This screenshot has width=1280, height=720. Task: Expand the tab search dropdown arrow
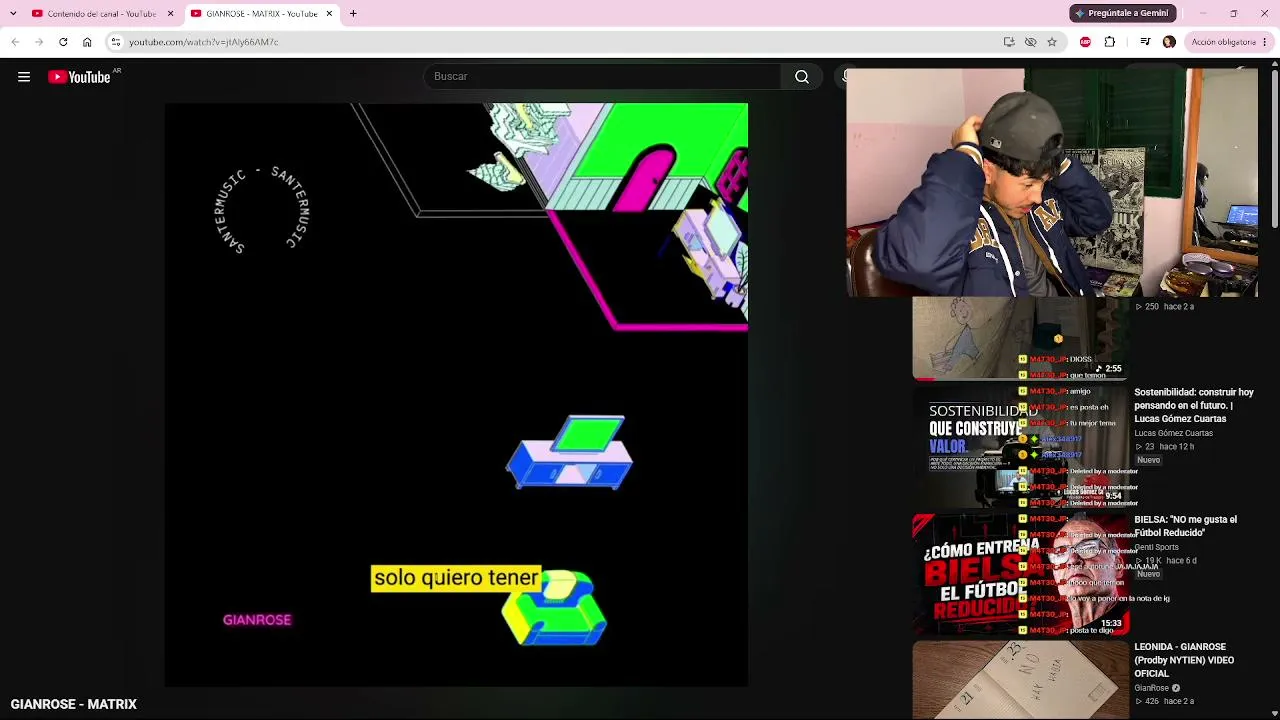pos(13,13)
